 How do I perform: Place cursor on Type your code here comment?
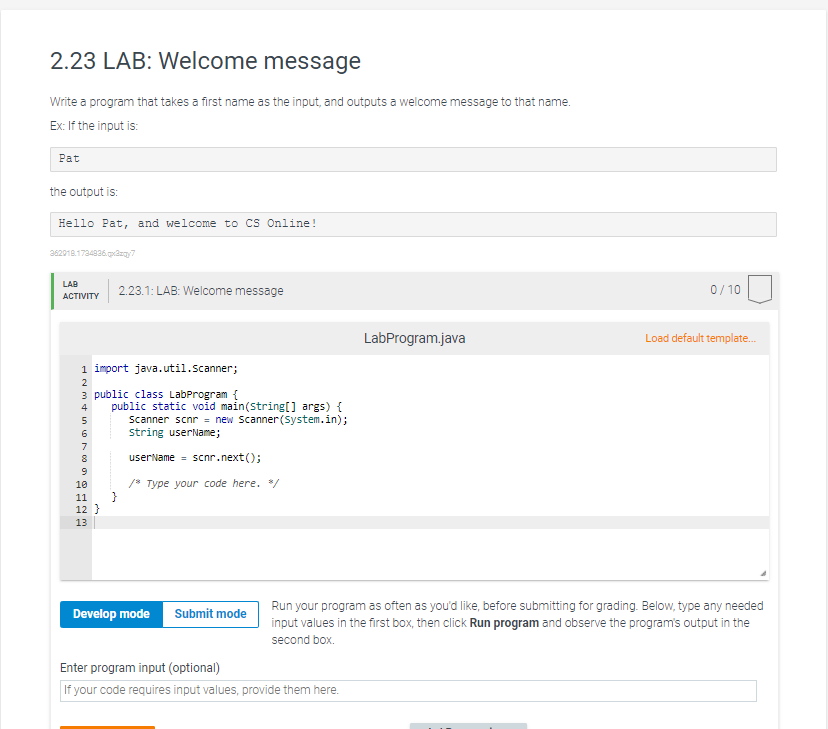point(204,484)
